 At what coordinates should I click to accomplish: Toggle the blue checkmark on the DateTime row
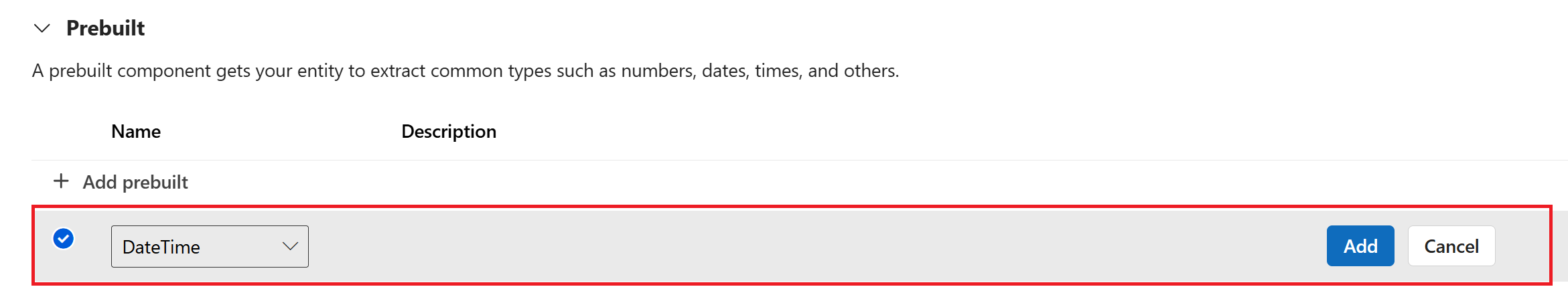pyautogui.click(x=64, y=239)
